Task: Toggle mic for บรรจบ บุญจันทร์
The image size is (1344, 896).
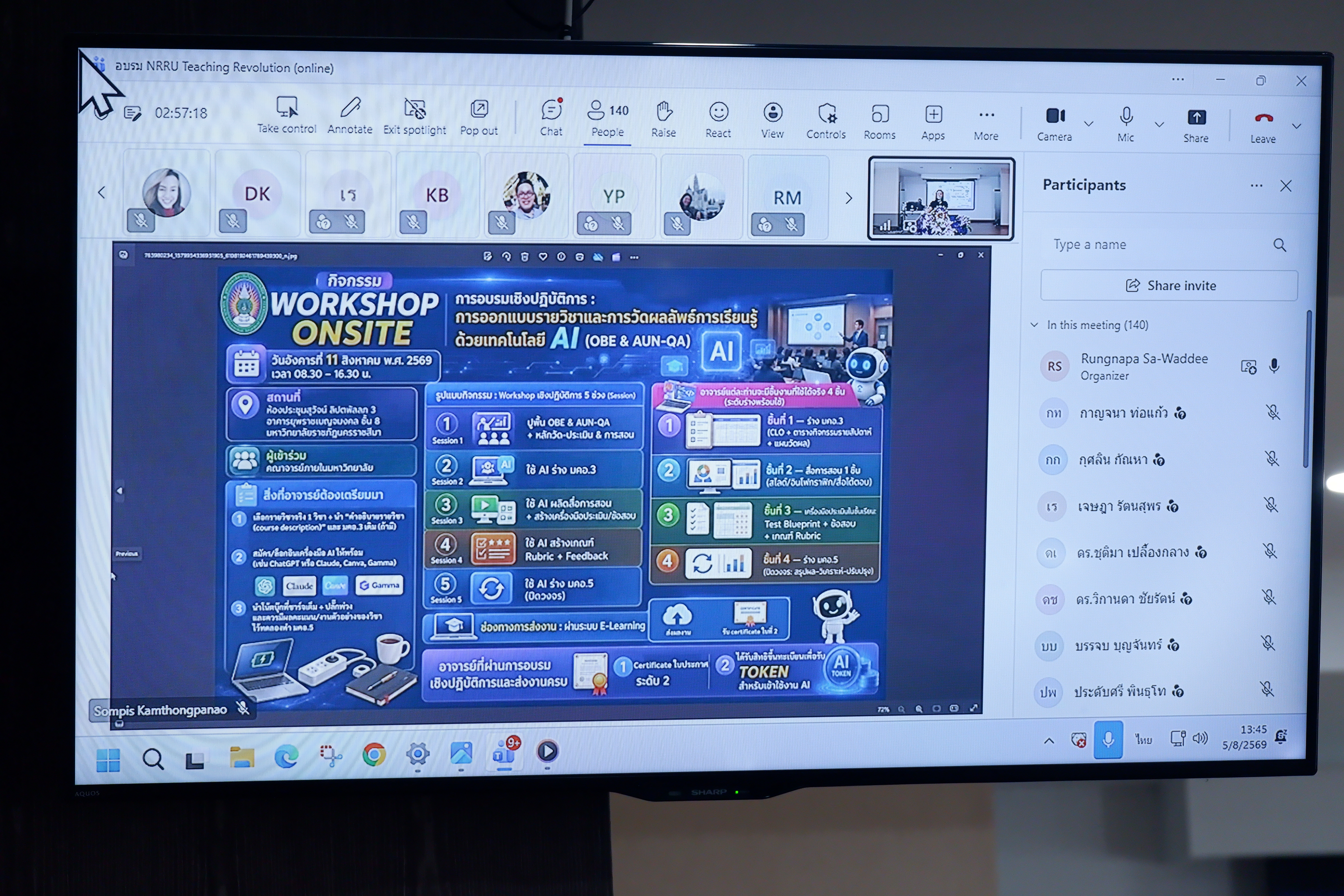Action: coord(1268,643)
